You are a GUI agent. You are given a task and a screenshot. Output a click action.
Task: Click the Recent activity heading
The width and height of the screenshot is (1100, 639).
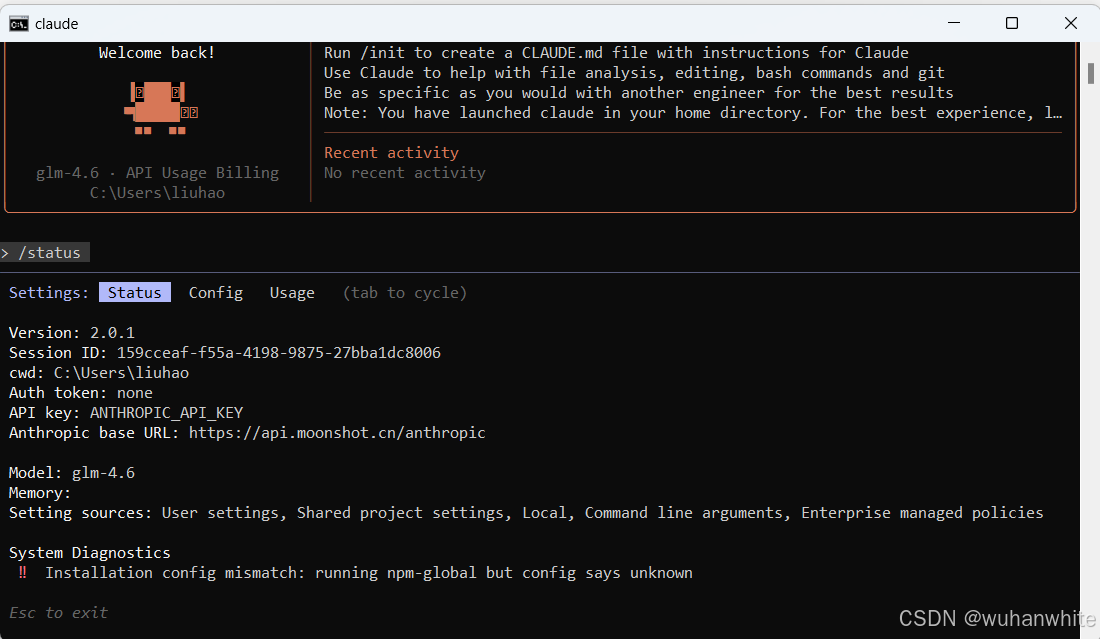click(390, 152)
